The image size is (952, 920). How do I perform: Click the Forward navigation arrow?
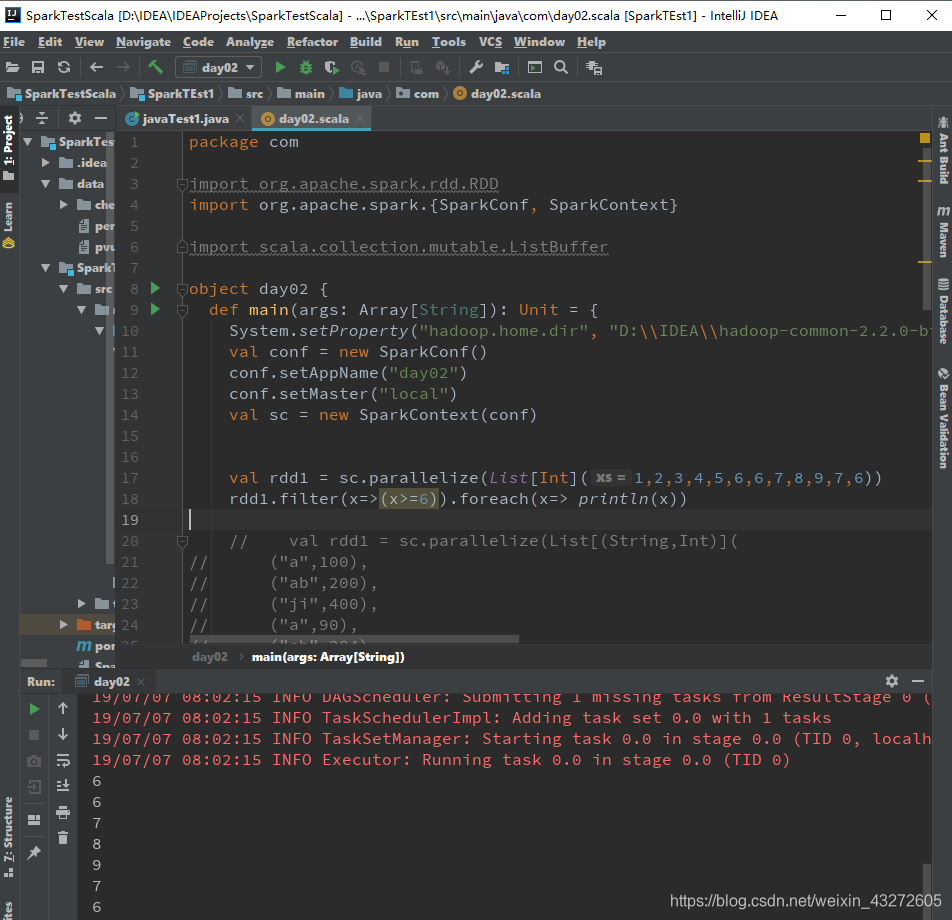pyautogui.click(x=123, y=67)
